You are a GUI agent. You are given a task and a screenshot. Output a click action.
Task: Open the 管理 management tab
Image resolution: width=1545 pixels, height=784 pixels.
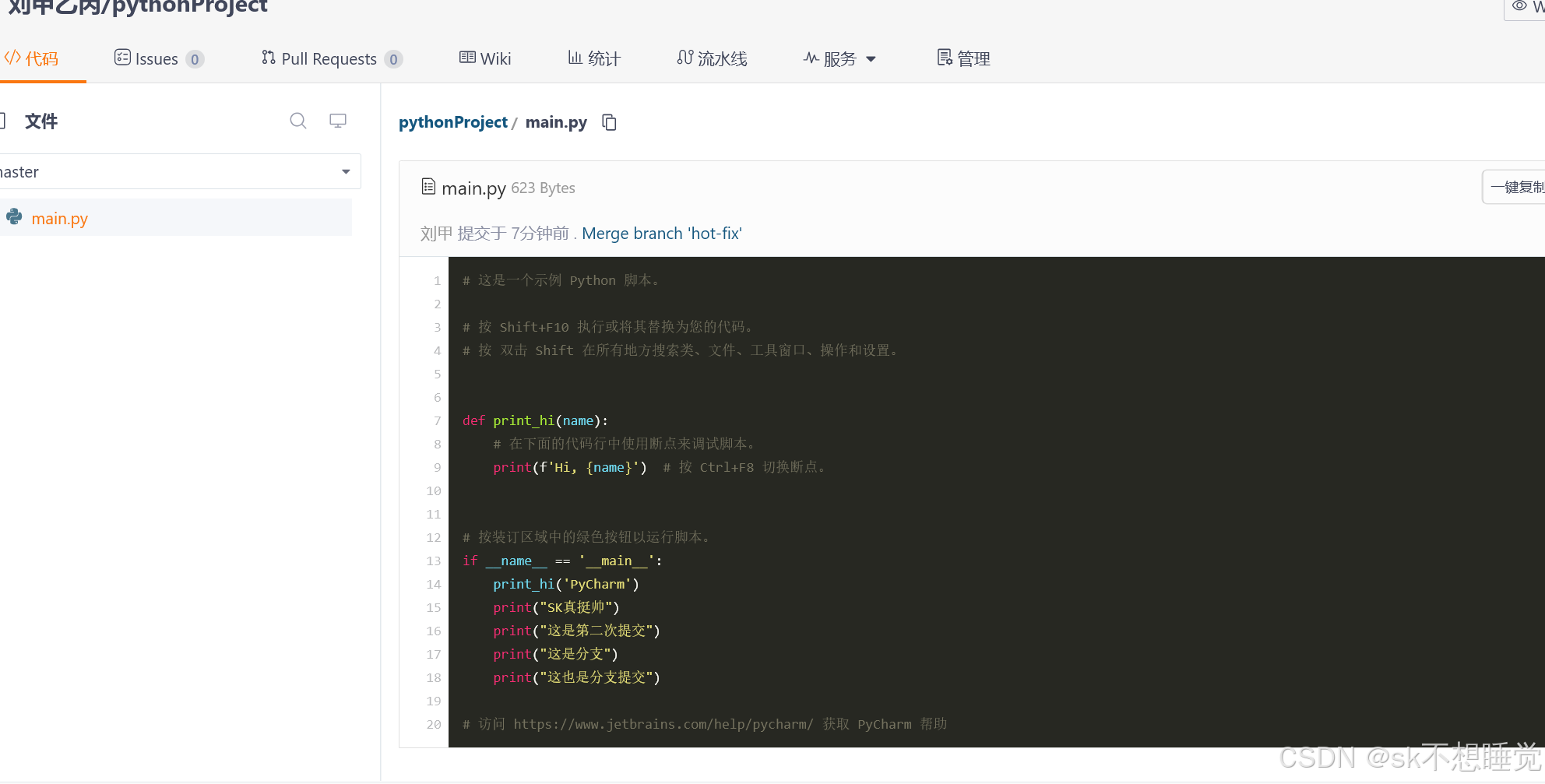963,58
